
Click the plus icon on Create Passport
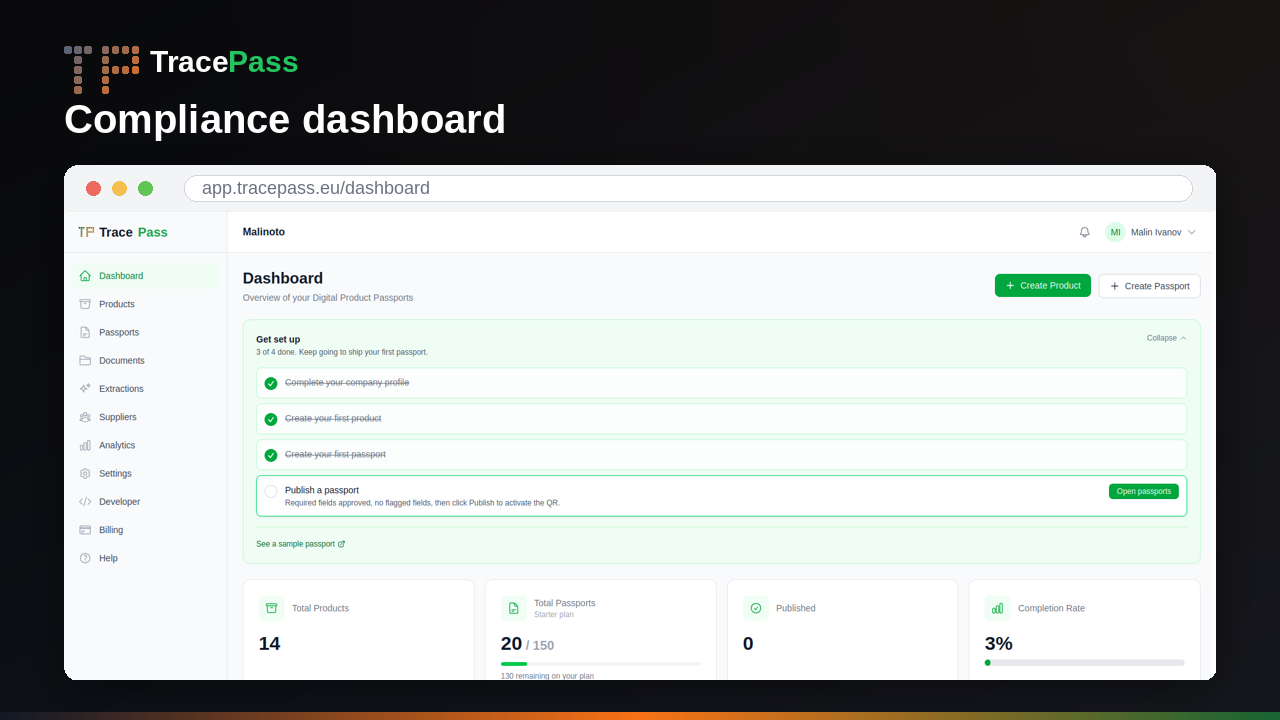click(x=1114, y=286)
